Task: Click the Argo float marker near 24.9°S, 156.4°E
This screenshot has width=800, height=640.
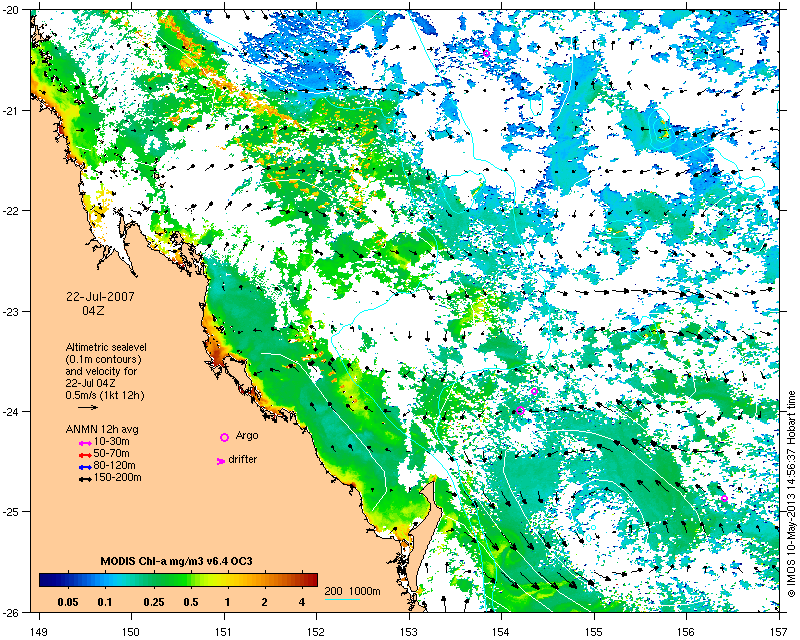Action: pos(724,499)
